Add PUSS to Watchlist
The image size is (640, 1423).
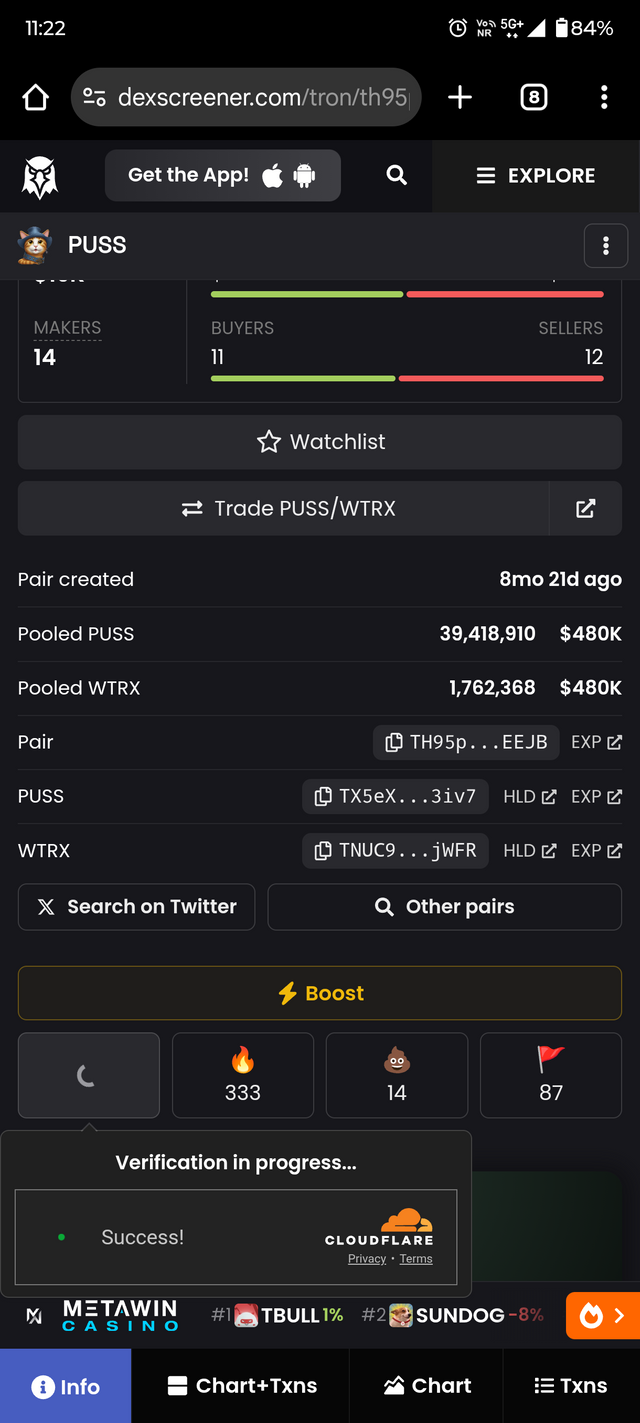[320, 442]
